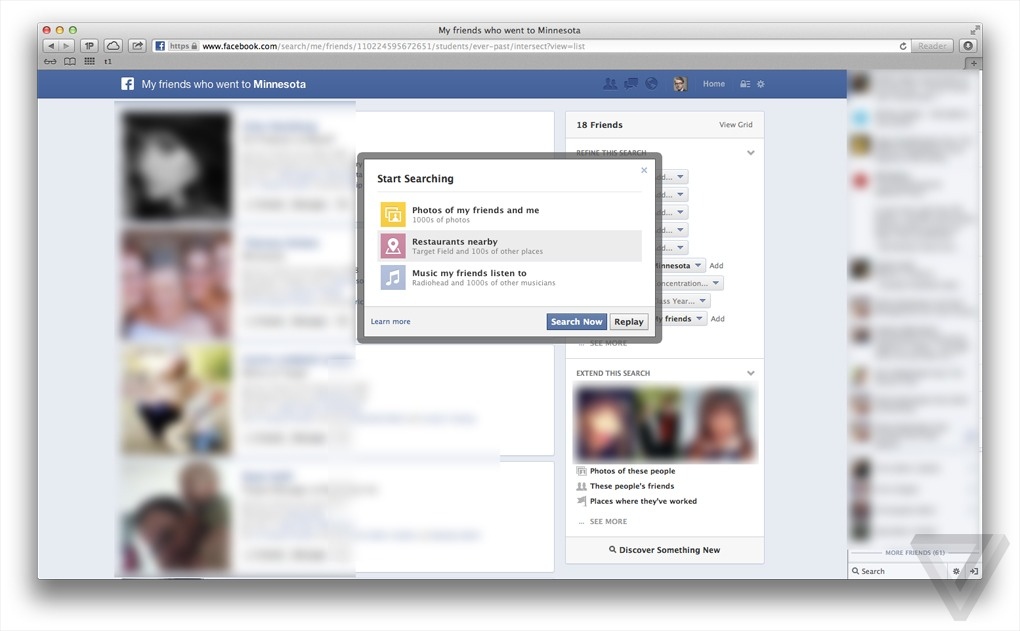1020x631 pixels.
Task: Click the blurred photos thumbnail strip
Action: pyautogui.click(x=665, y=423)
